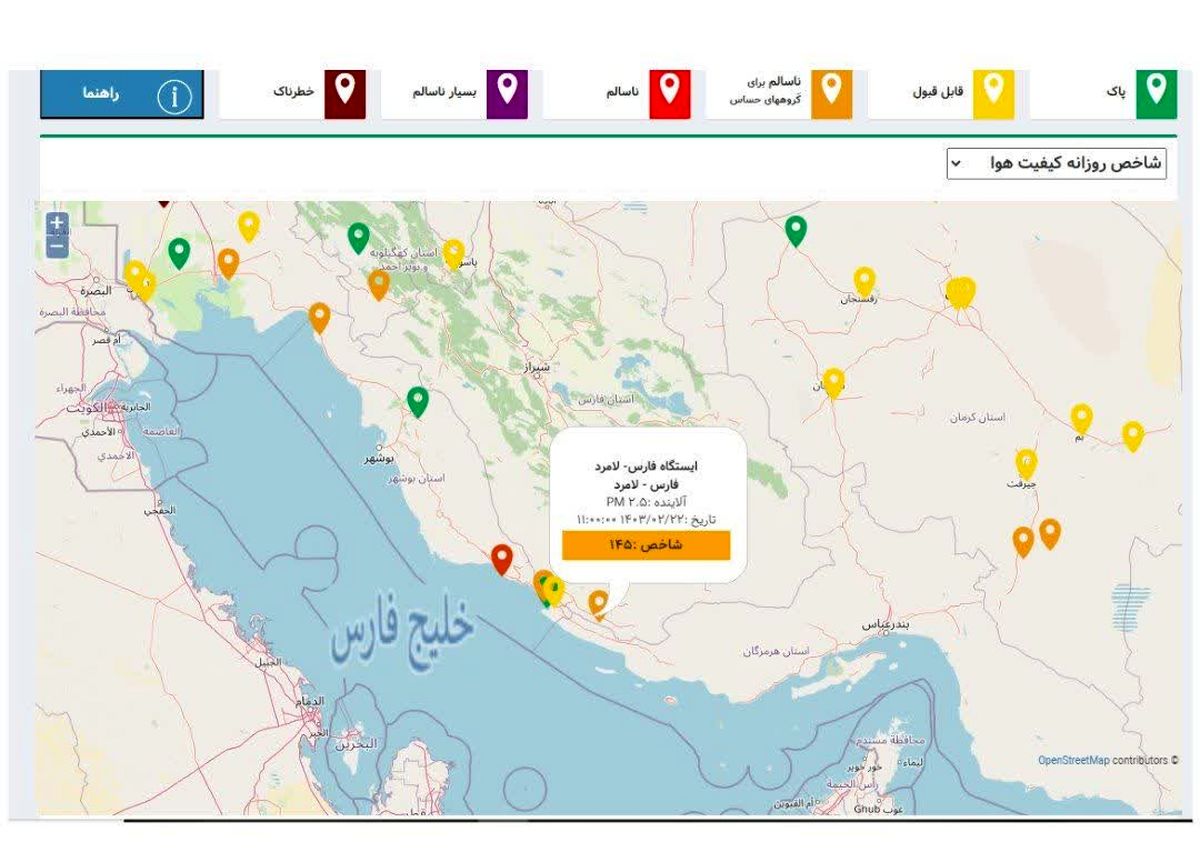Click the info icon in راهنما button

pyautogui.click(x=175, y=95)
